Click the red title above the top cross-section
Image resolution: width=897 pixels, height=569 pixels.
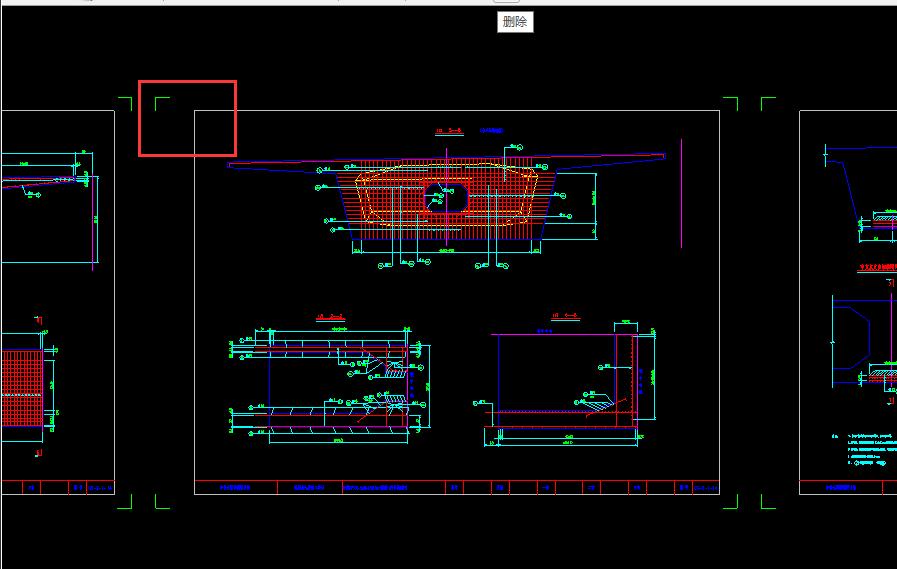point(450,130)
